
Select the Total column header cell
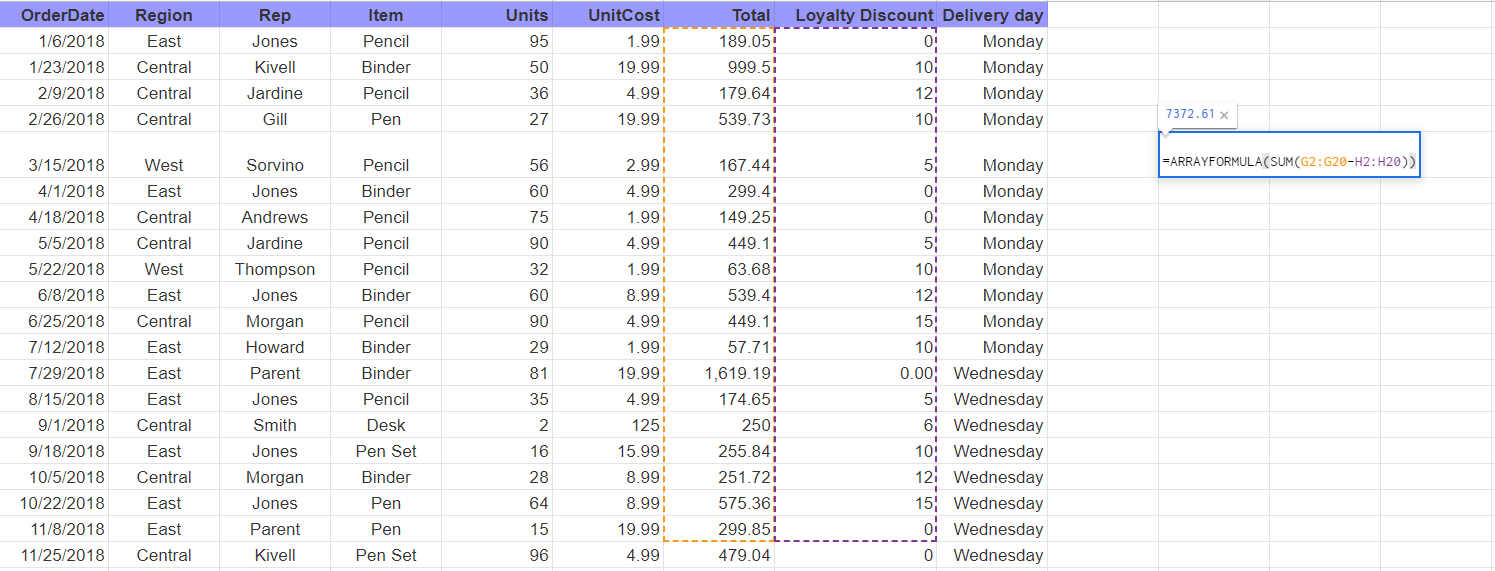coord(719,15)
